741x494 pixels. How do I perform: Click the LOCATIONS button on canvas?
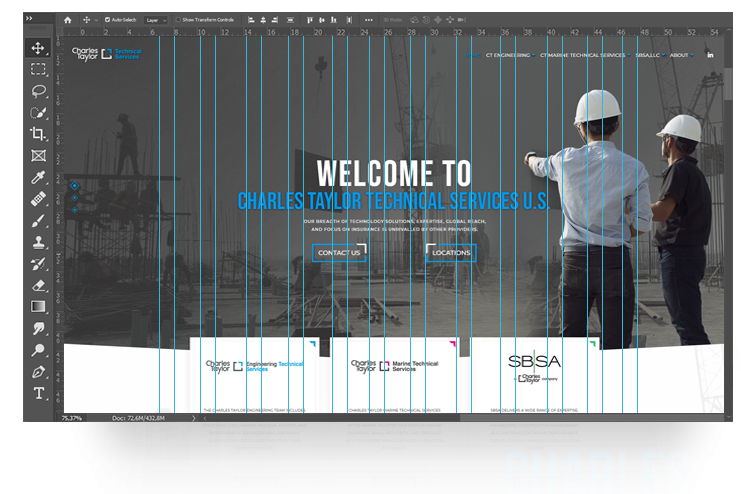[451, 252]
